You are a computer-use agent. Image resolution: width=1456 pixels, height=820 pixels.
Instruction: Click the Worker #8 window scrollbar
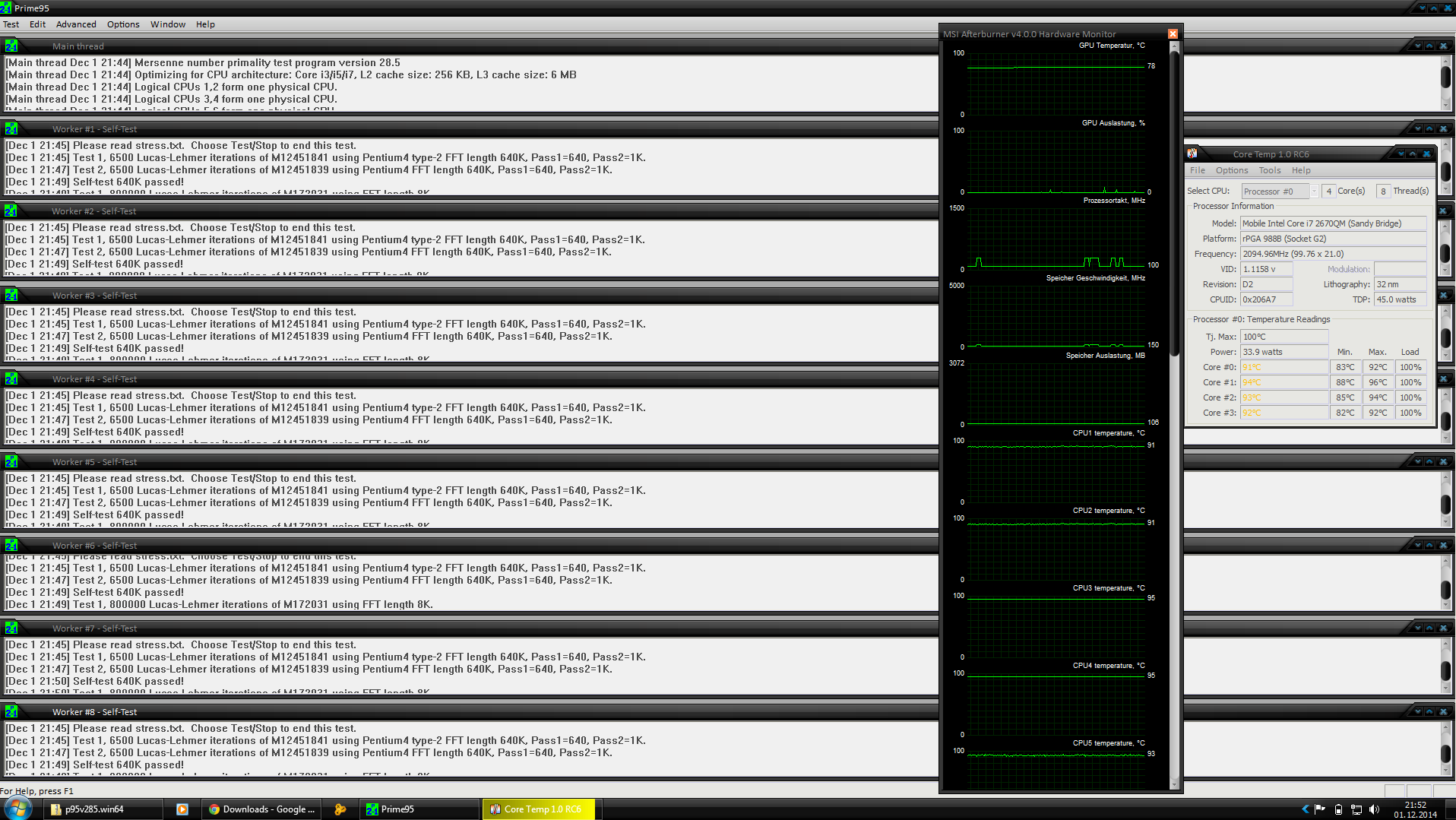pos(1445,749)
